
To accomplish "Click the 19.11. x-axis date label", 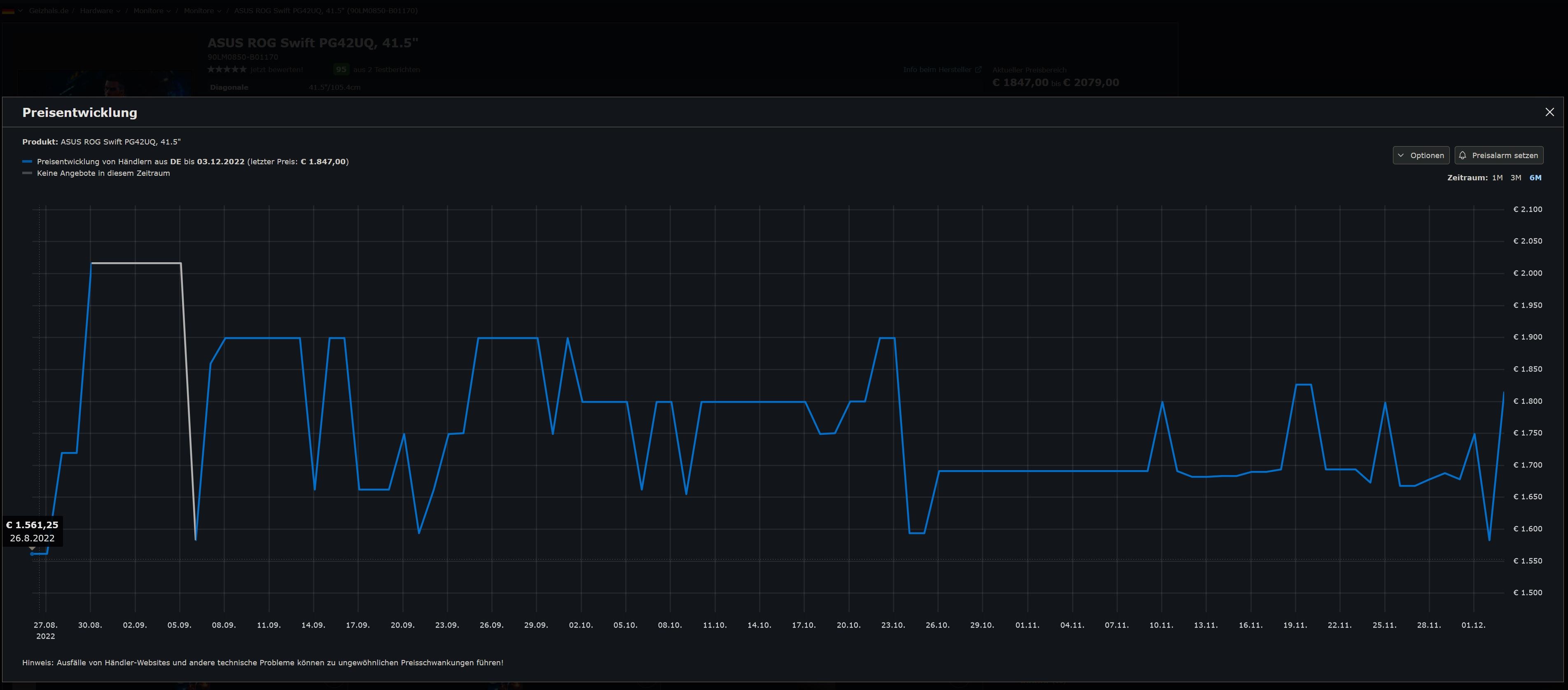I will point(1295,625).
